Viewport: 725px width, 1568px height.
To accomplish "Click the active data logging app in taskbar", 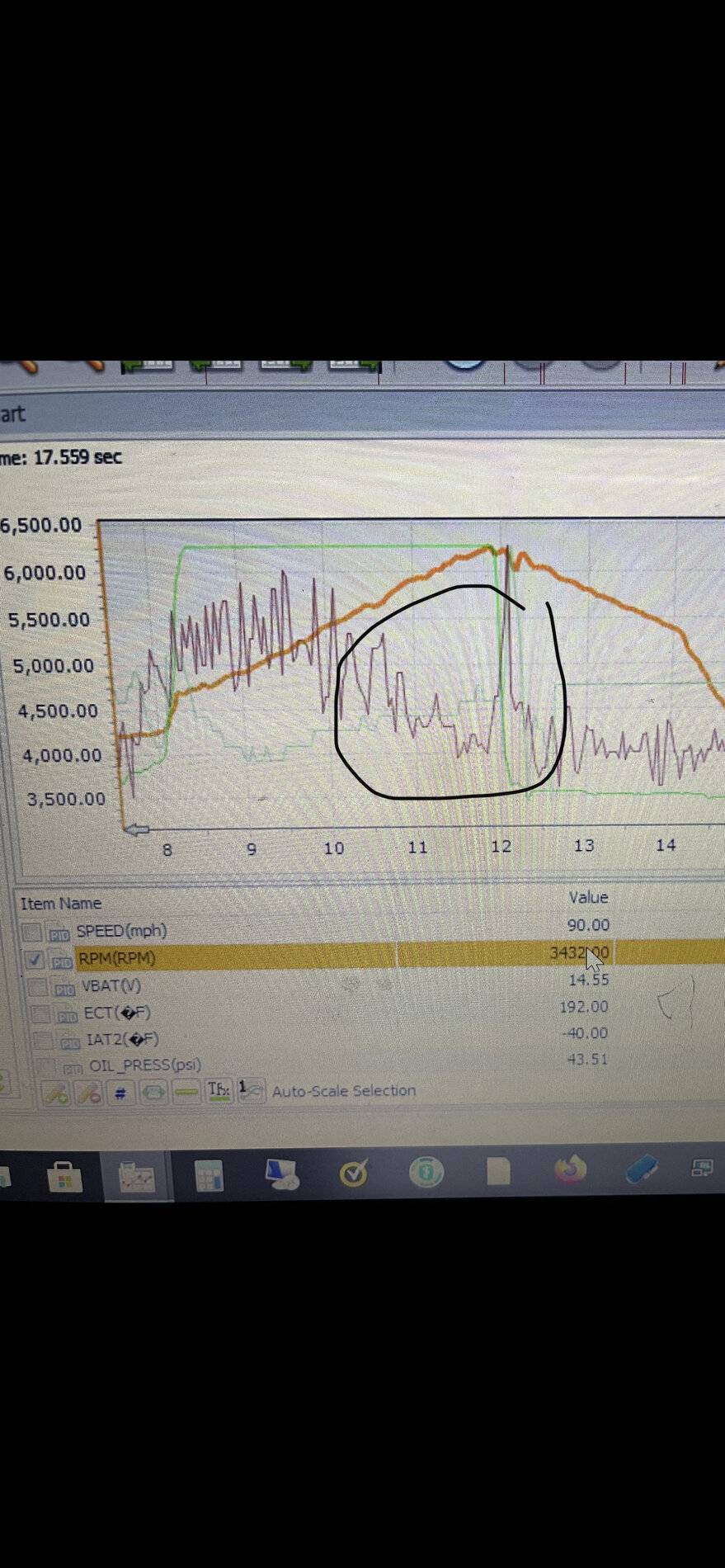I will (137, 1176).
